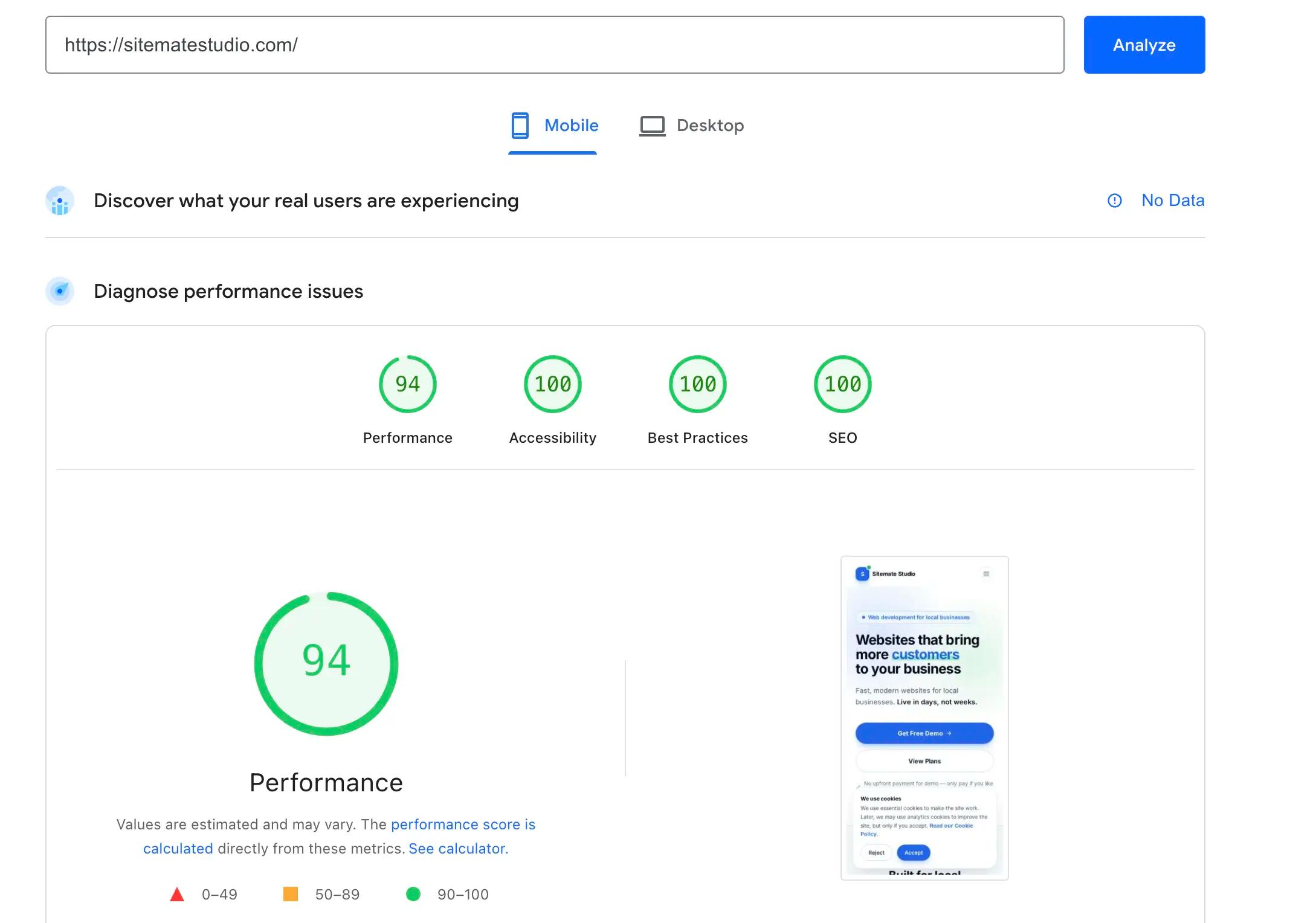Click the orange square 50–89 legend icon
This screenshot has width=1316, height=923.
(291, 894)
